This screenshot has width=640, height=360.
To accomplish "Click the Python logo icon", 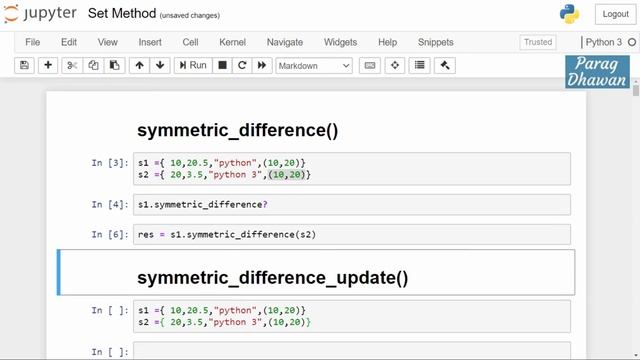I will click(x=569, y=14).
